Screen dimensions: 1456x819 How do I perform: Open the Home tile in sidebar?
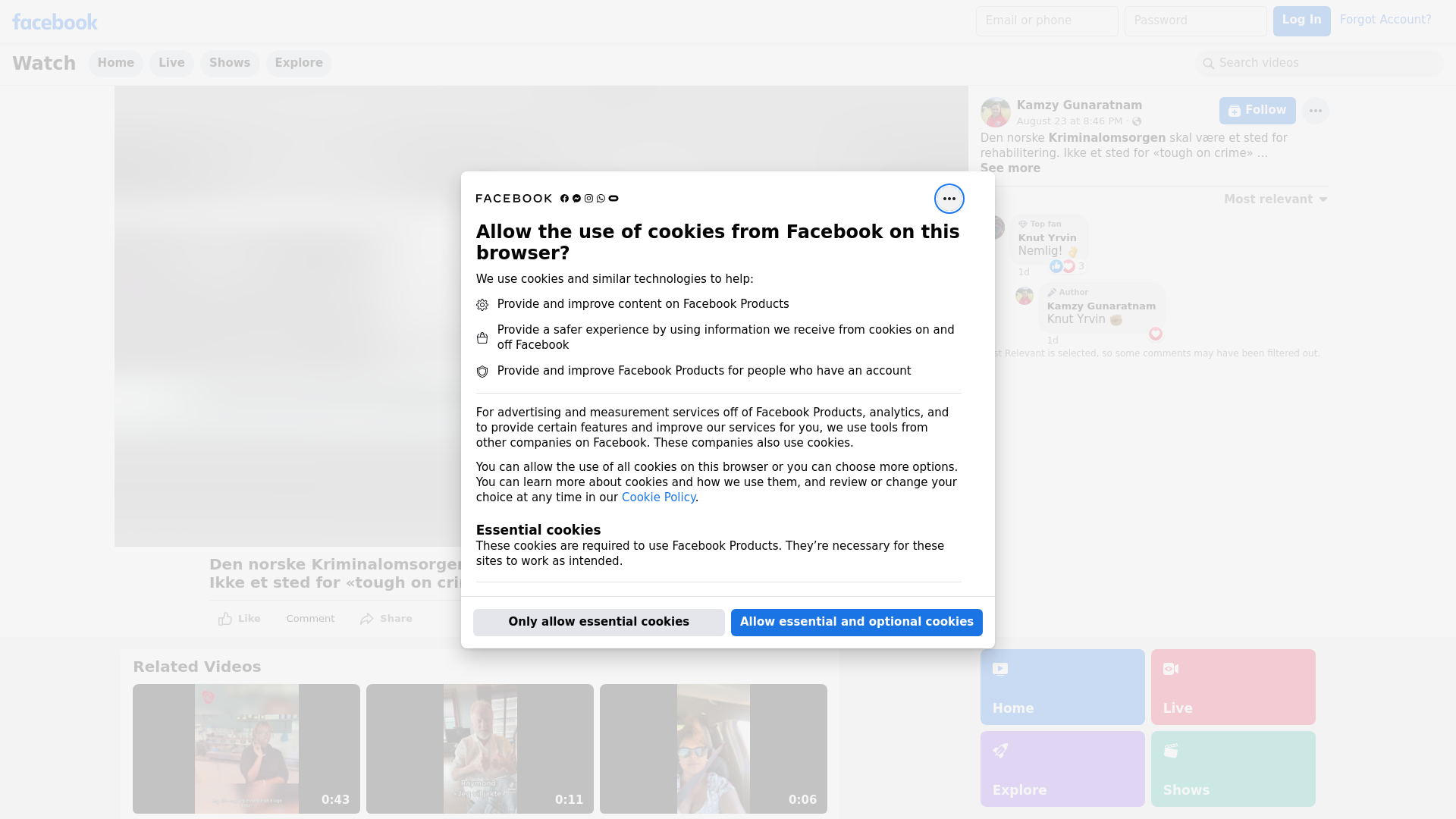pos(1062,687)
